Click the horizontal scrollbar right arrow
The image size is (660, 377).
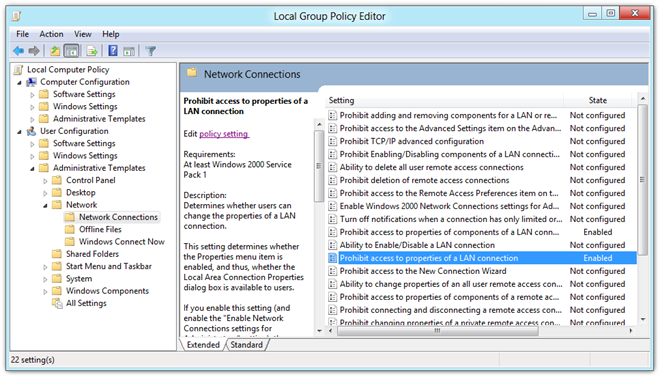(631, 331)
